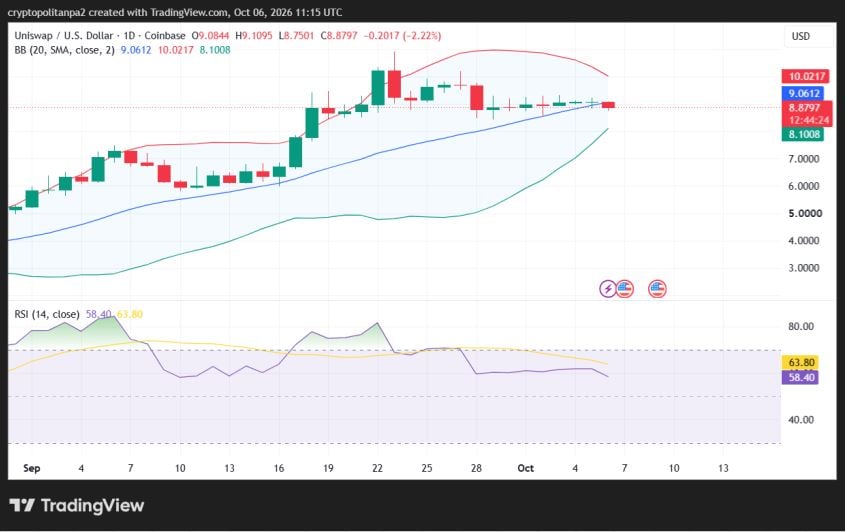Viewport: 845px width, 532px height.
Task: Click the red 10.0217 value in BB legend
Action: point(176,50)
